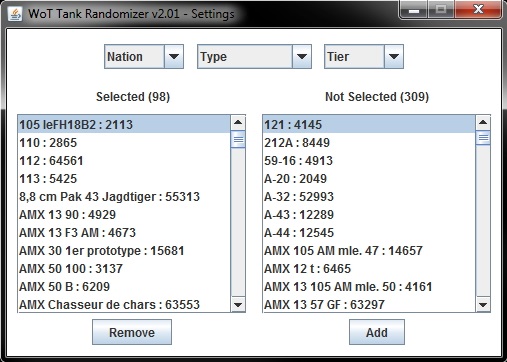The width and height of the screenshot is (507, 362).
Task: Select '8,8 cm Pak 43 Jagdtiger : 55313'
Action: point(124,197)
